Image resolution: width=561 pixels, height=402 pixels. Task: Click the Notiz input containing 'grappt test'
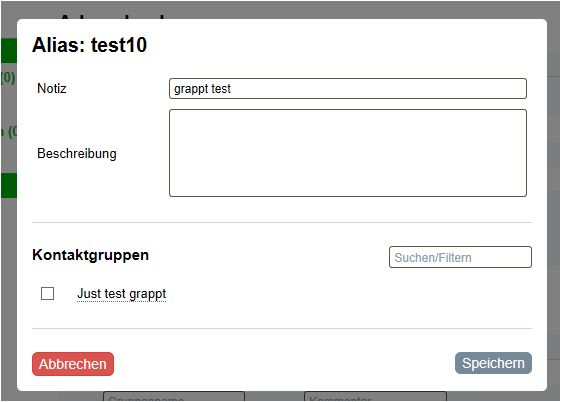coord(347,88)
